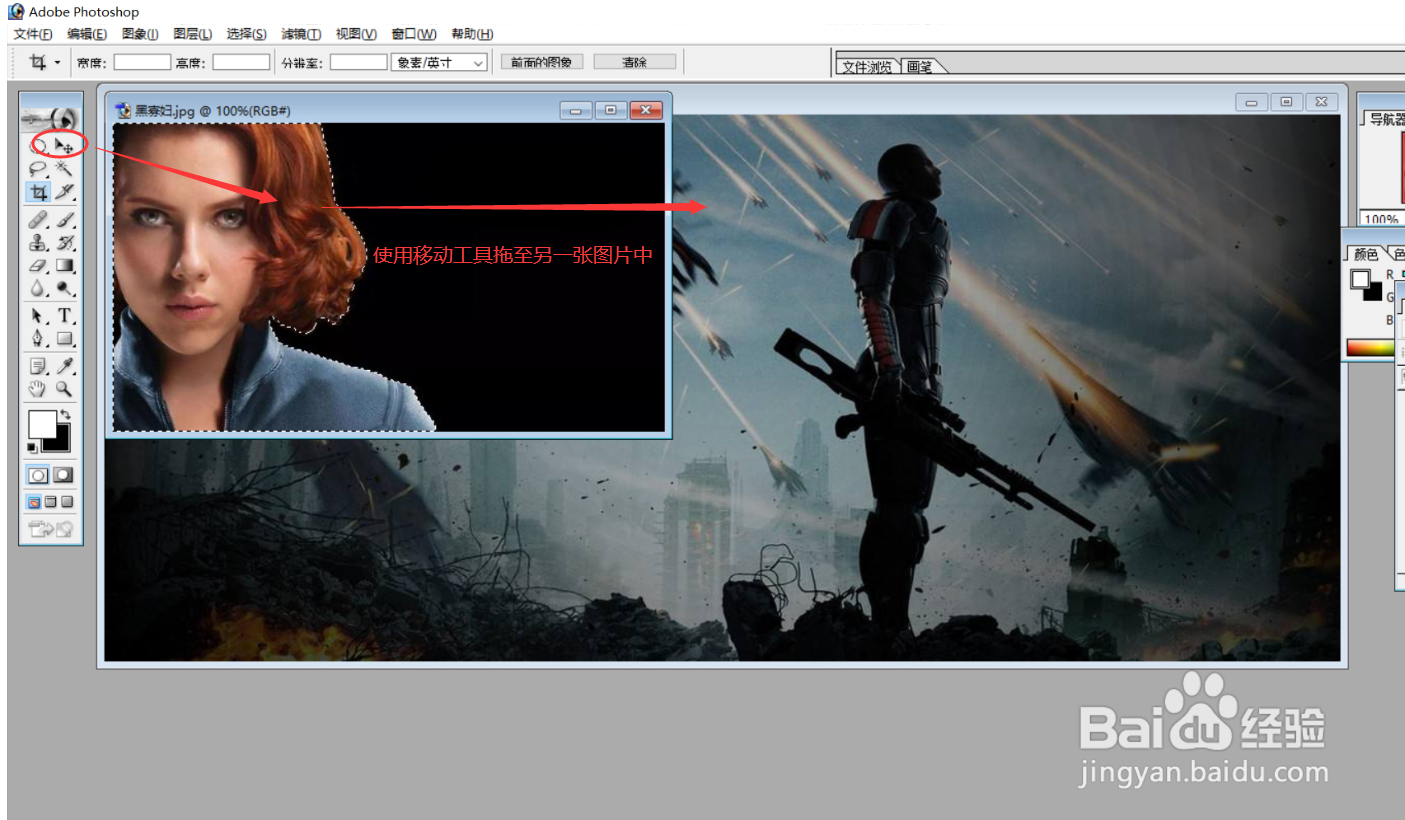1405x820 pixels.
Task: Select Full Screen with Menu Bar mode
Action: click(50, 502)
